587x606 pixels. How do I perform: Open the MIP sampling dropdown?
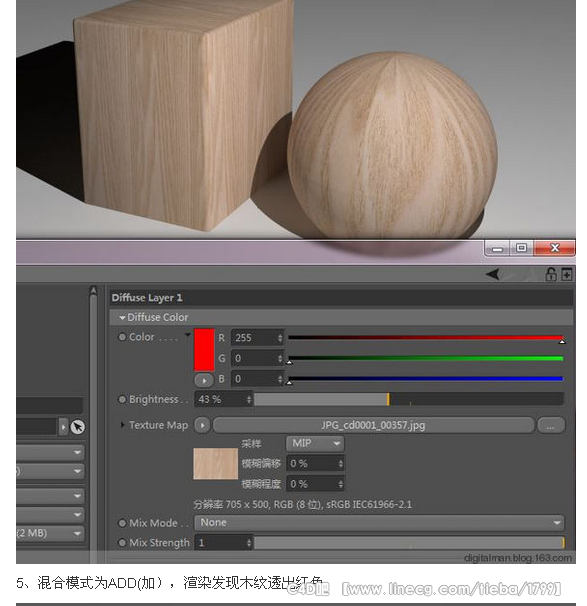(315, 444)
